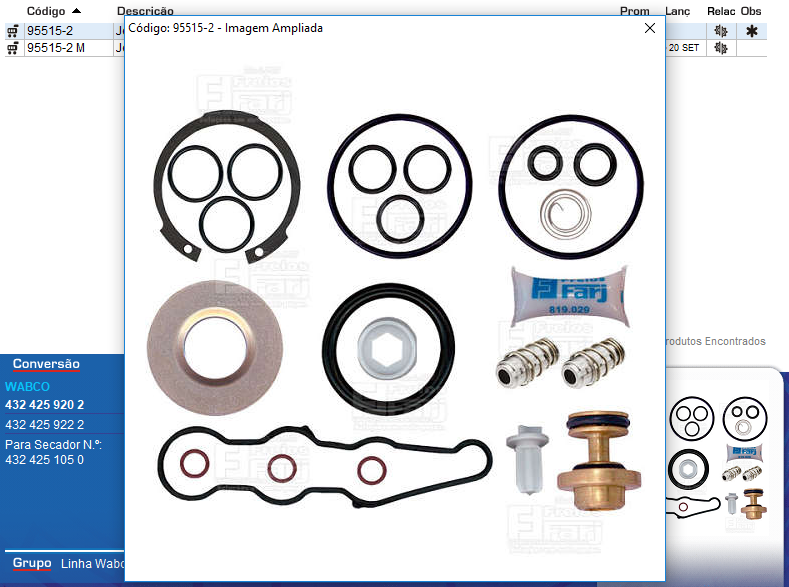Viewport: 789px width, 587px height.
Task: Click the Relac column header
Action: click(x=720, y=11)
